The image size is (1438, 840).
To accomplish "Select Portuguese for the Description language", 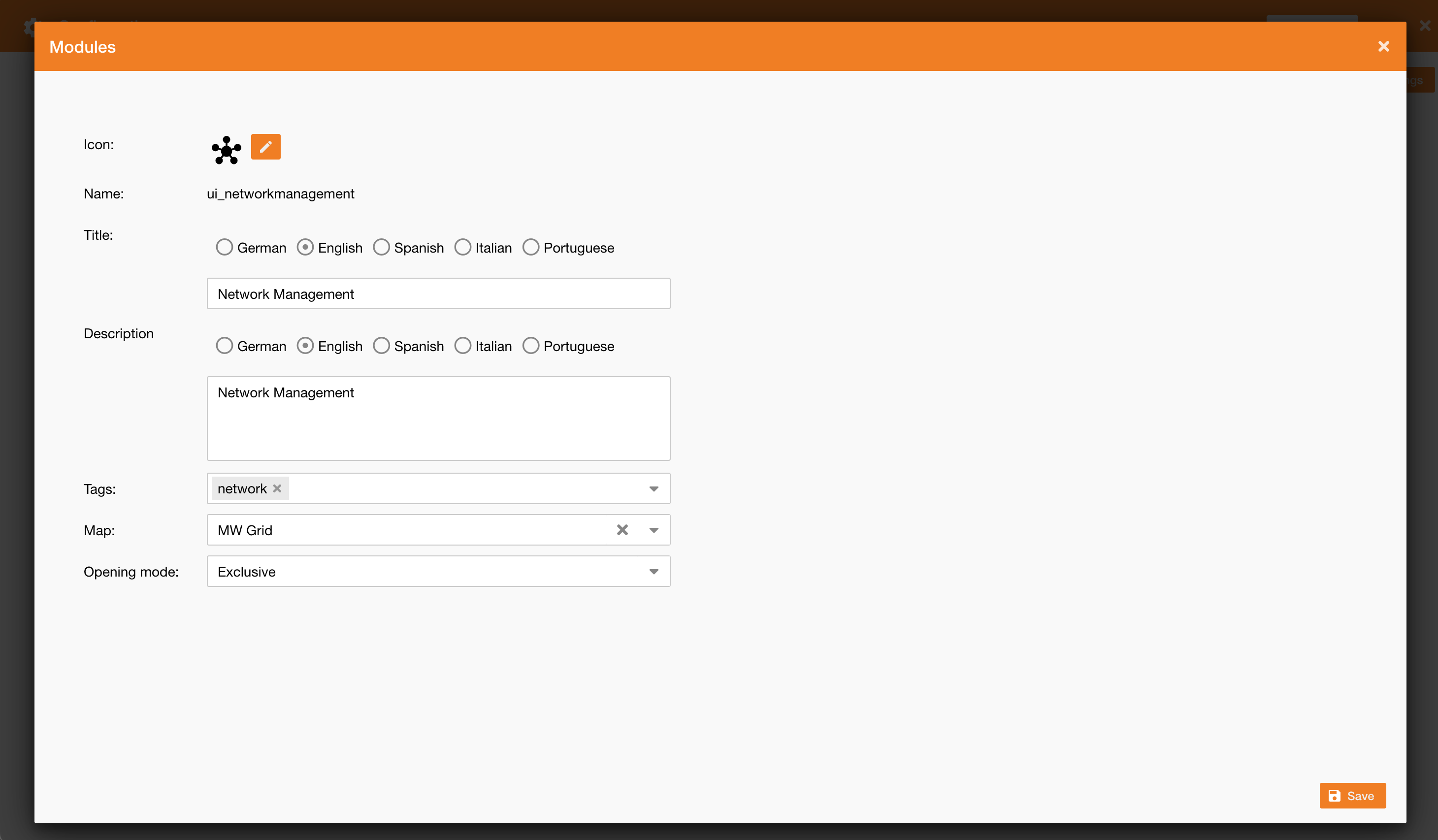I will tap(531, 346).
